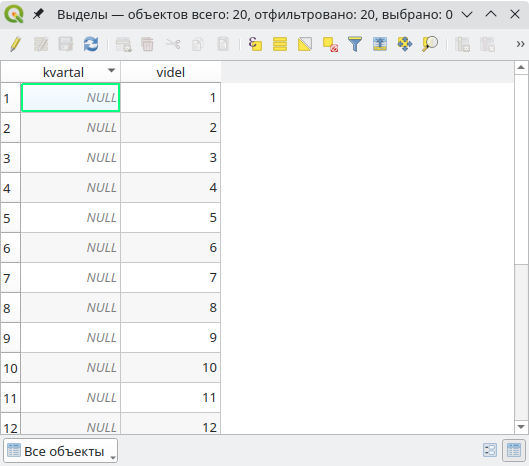Switch to table view

514,450
